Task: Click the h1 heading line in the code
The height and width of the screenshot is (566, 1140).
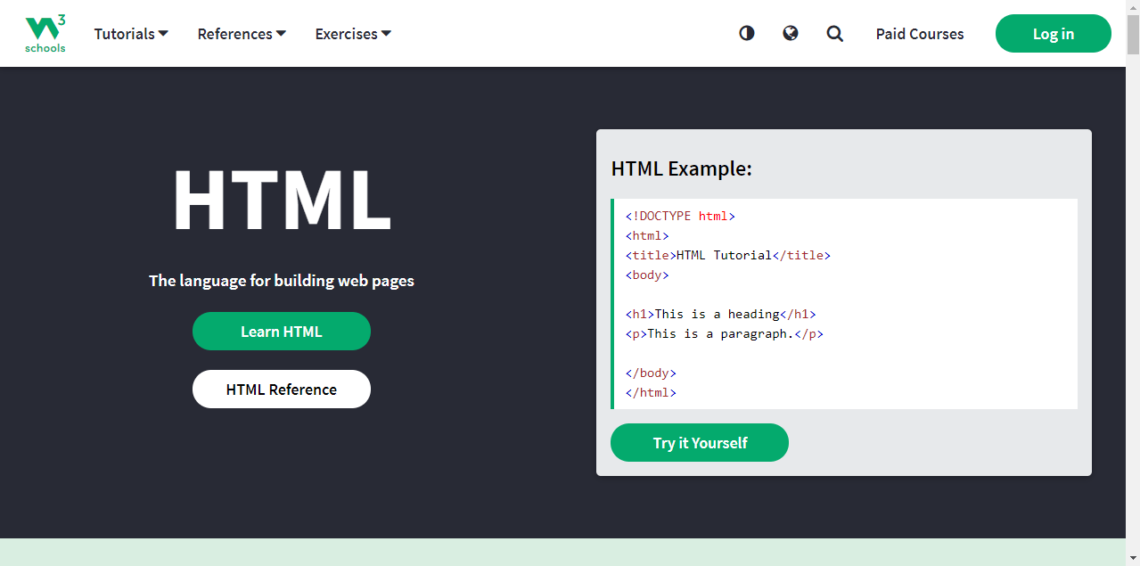Action: tap(720, 314)
